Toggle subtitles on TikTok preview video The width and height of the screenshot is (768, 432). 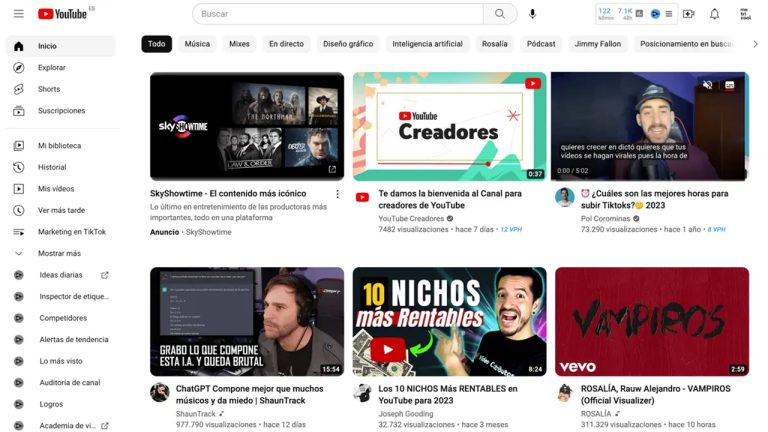click(x=730, y=85)
